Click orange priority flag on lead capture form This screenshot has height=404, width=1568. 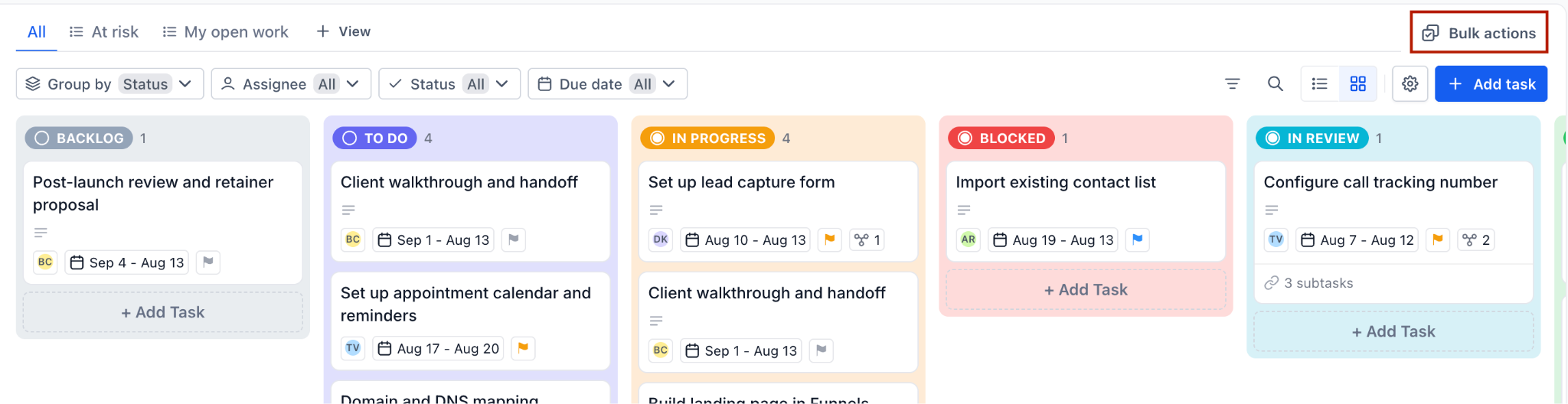point(829,239)
